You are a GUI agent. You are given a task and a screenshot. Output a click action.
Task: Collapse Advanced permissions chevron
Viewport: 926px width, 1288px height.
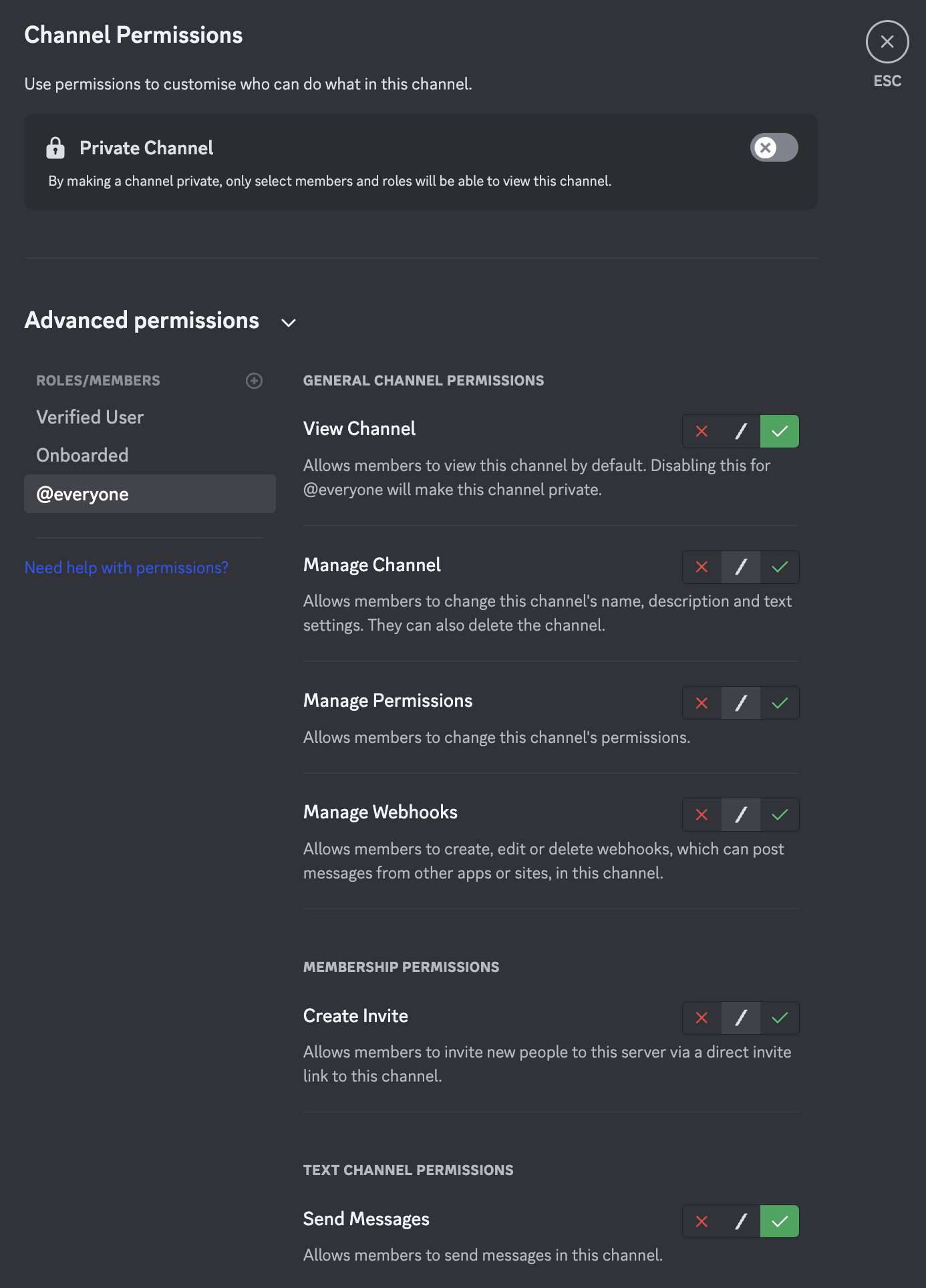coord(289,323)
